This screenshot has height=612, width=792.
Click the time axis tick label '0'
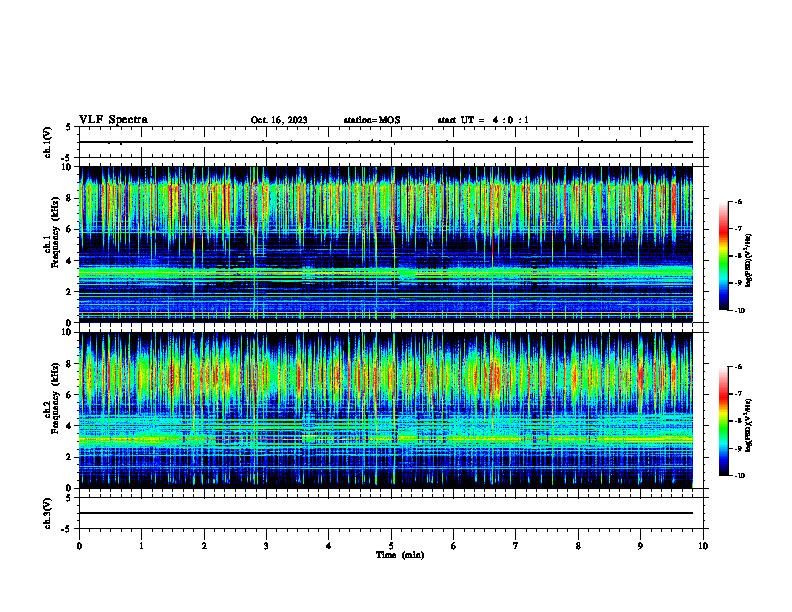click(x=79, y=546)
